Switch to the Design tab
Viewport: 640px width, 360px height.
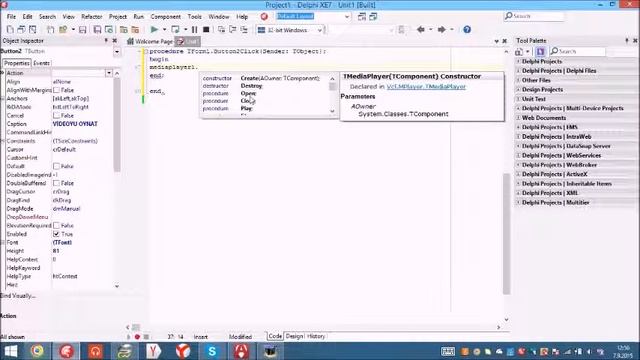(x=294, y=336)
